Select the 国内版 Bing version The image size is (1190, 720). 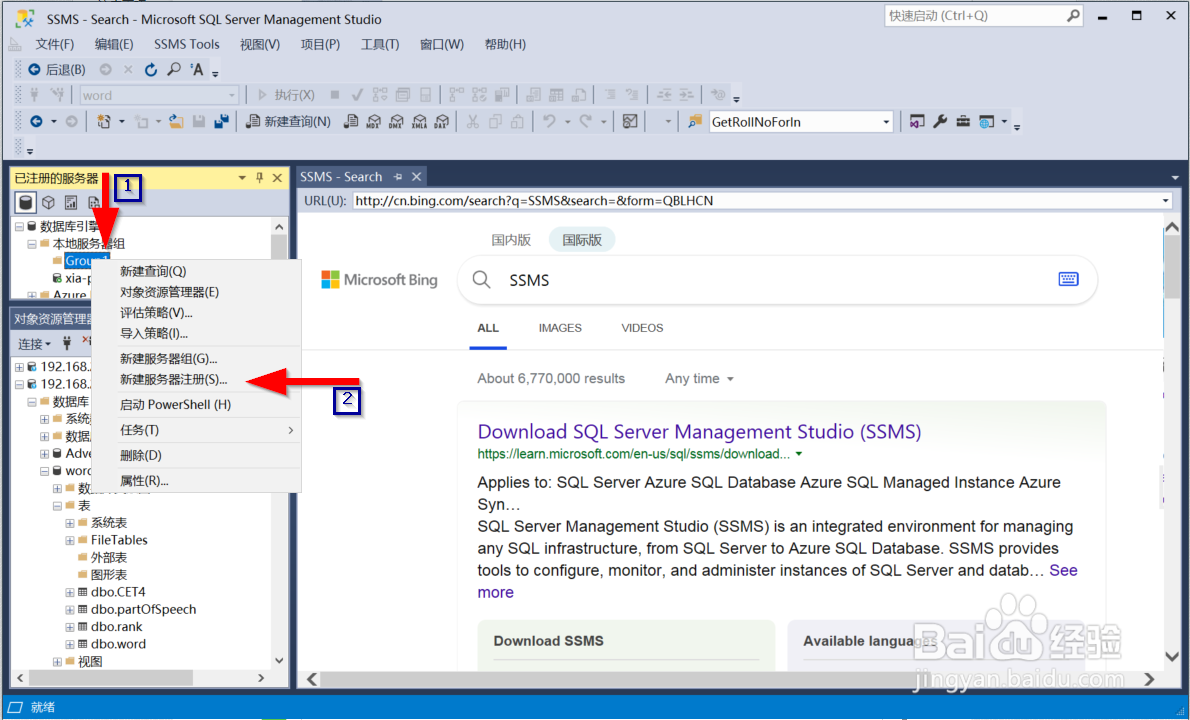click(511, 240)
